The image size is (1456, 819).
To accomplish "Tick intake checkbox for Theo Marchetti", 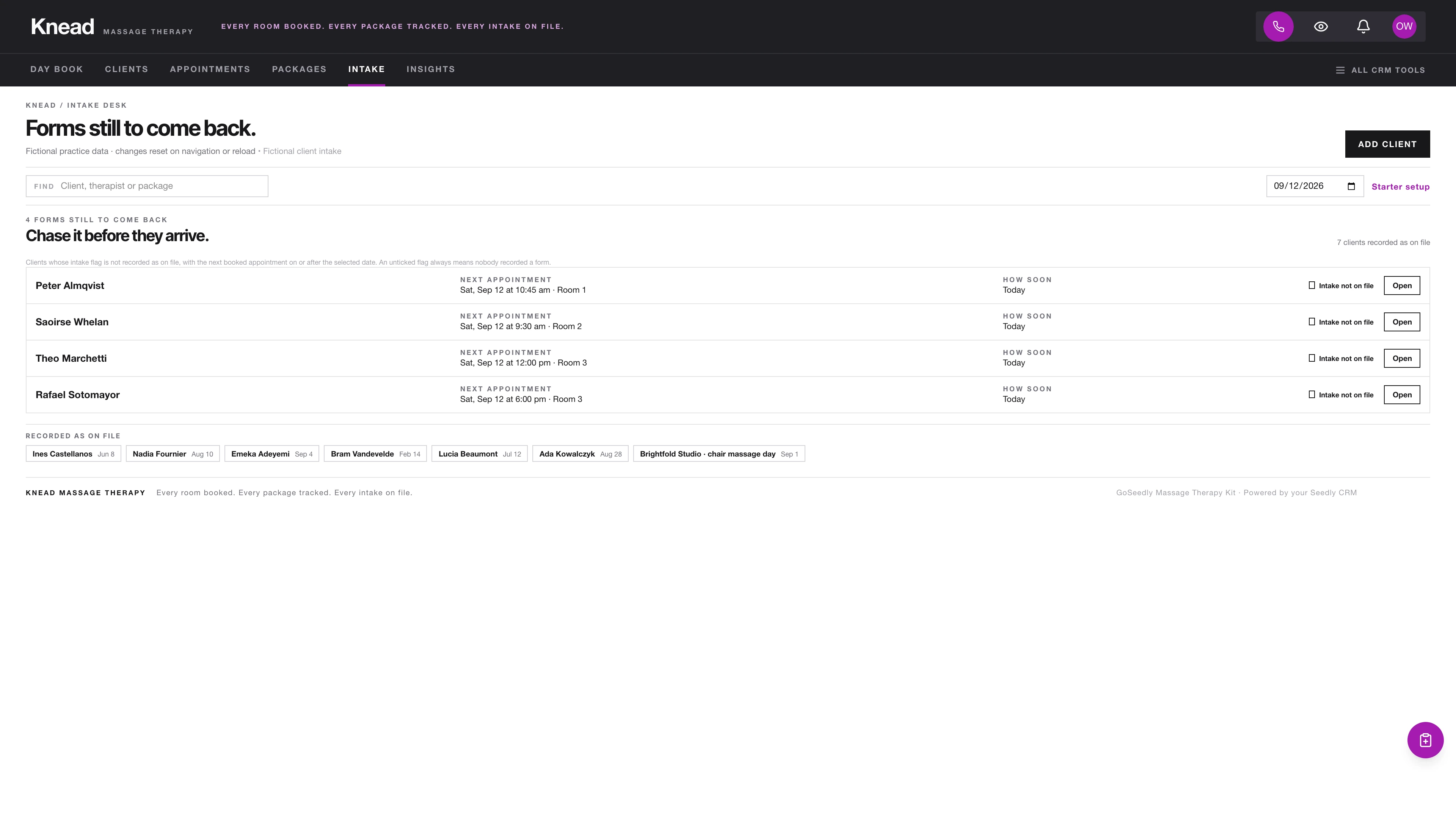I will coord(1312,358).
